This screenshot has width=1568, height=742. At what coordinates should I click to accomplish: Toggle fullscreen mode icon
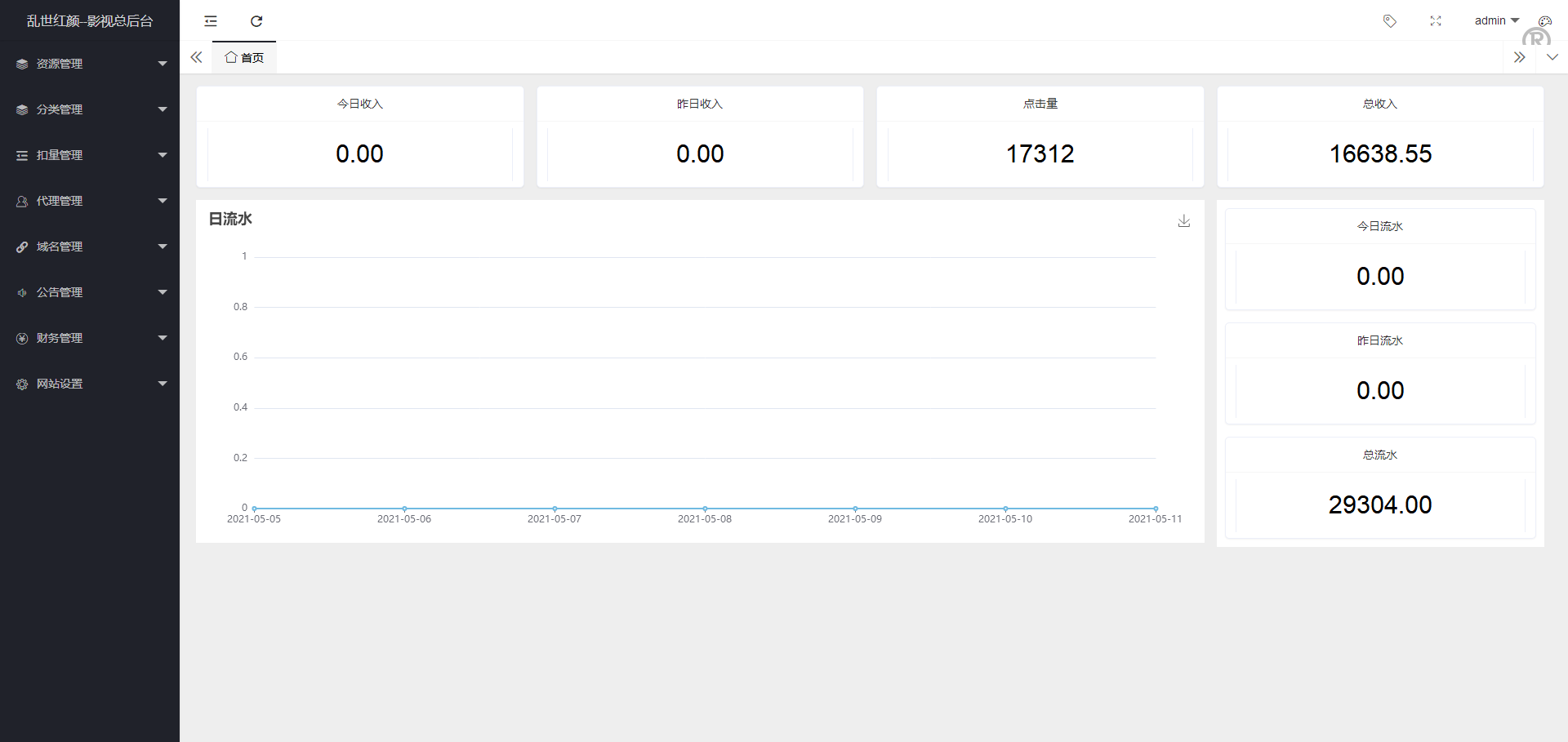(x=1436, y=21)
